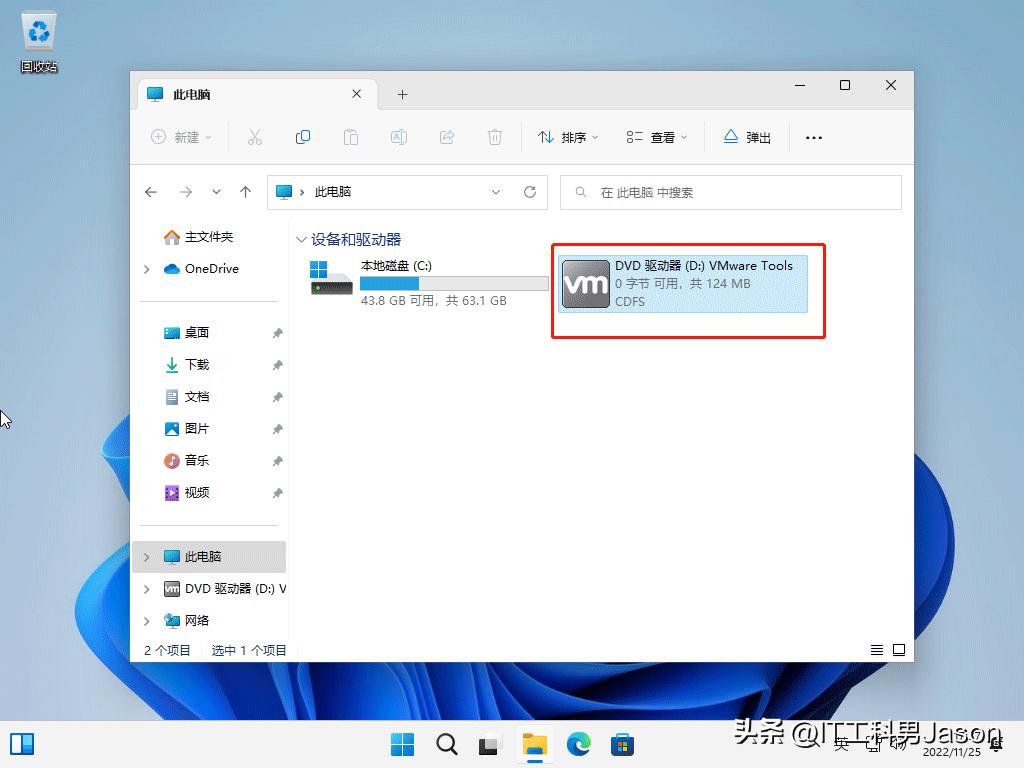Switch to details view in status bar
Image resolution: width=1024 pixels, height=768 pixels.
click(x=876, y=649)
